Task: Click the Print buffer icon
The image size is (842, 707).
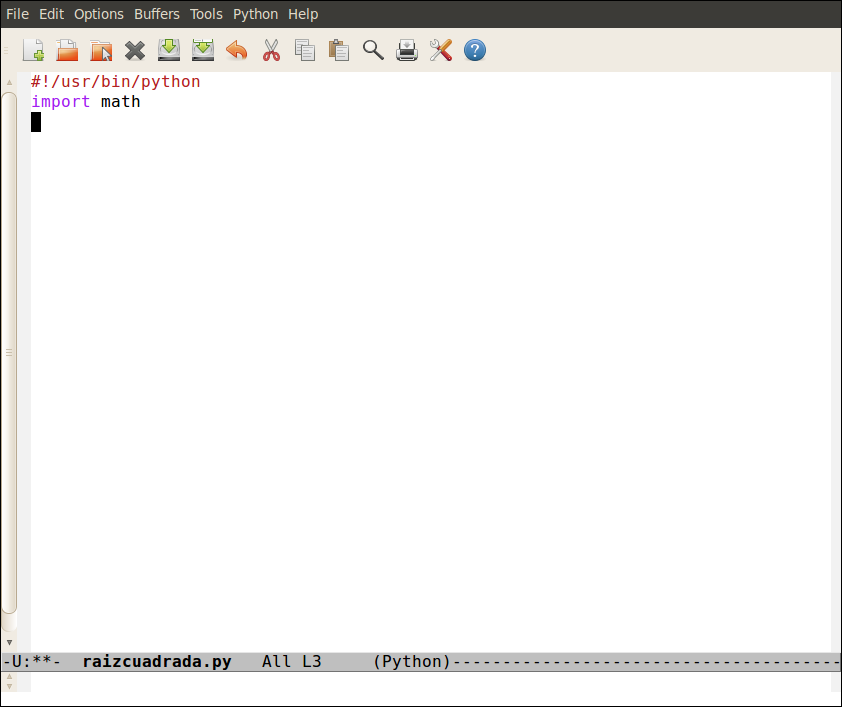Action: point(407,50)
